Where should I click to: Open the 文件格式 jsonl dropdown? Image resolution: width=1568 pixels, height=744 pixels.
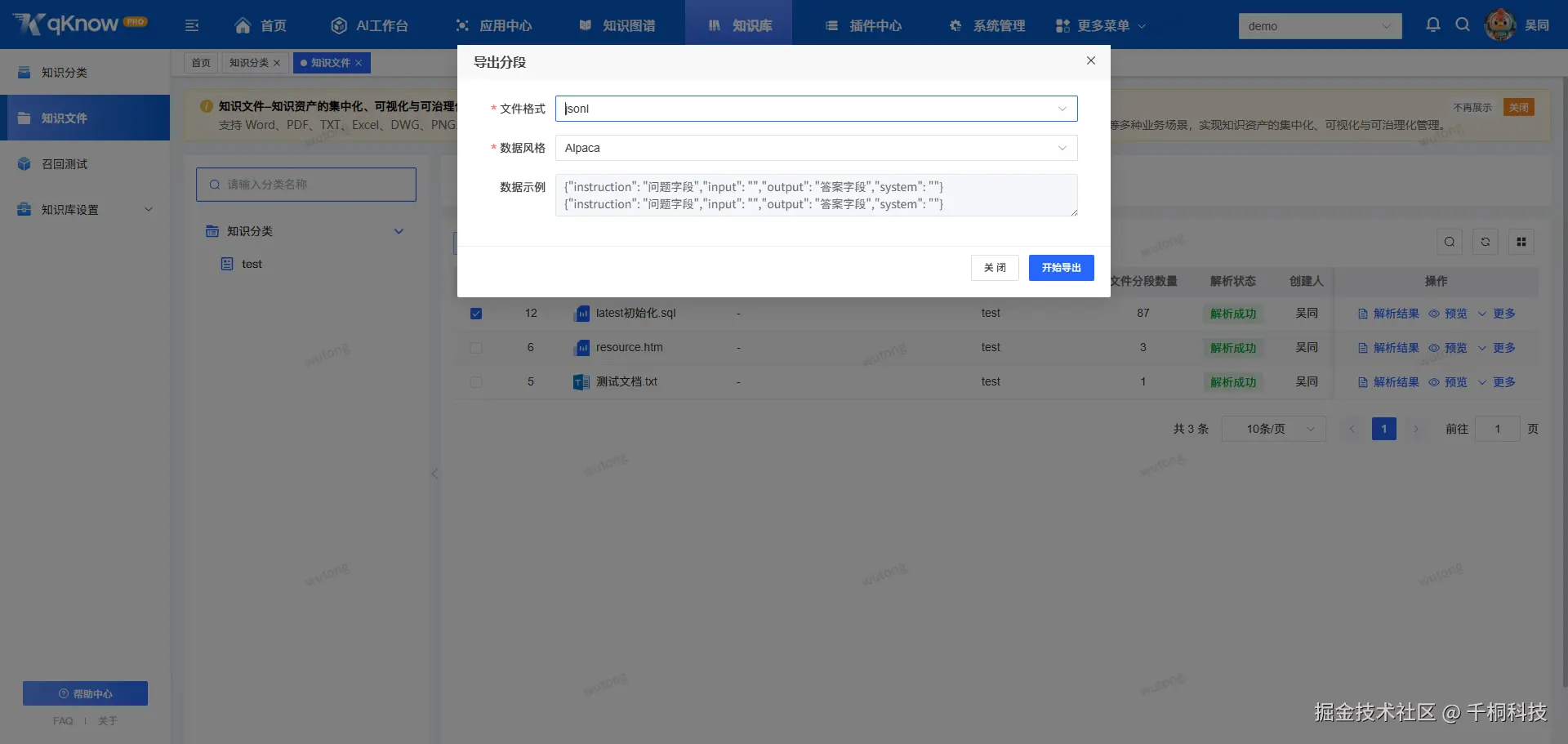tap(817, 109)
